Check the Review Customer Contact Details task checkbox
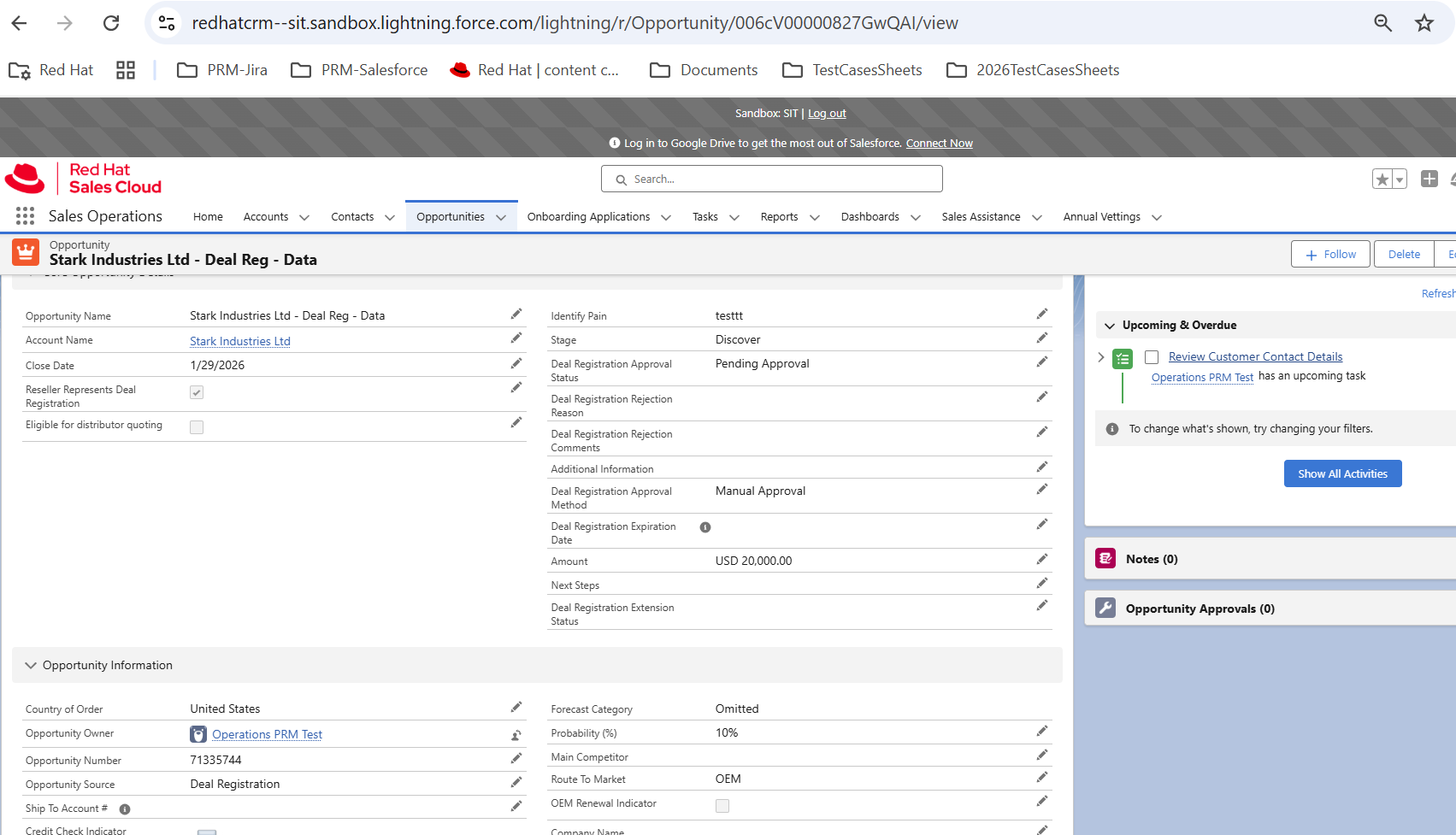The width and height of the screenshot is (1456, 835). pyautogui.click(x=1152, y=357)
